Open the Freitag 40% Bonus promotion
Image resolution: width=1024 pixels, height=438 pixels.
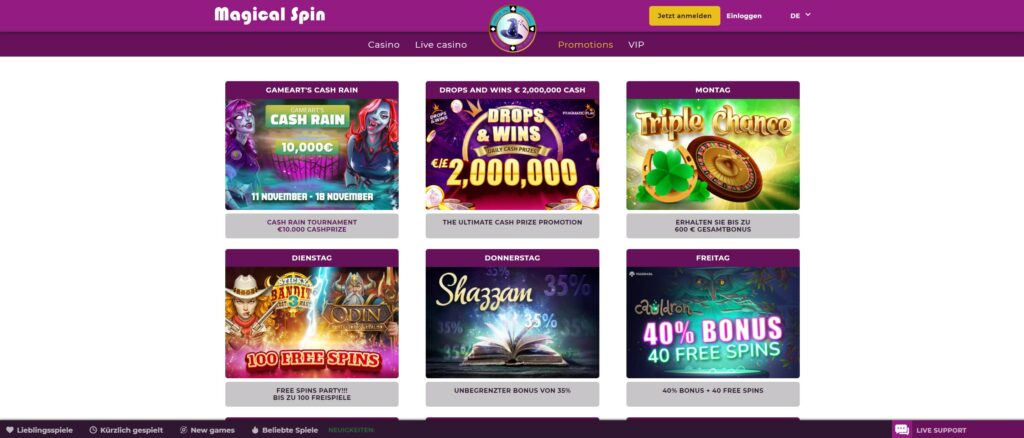tap(712, 322)
